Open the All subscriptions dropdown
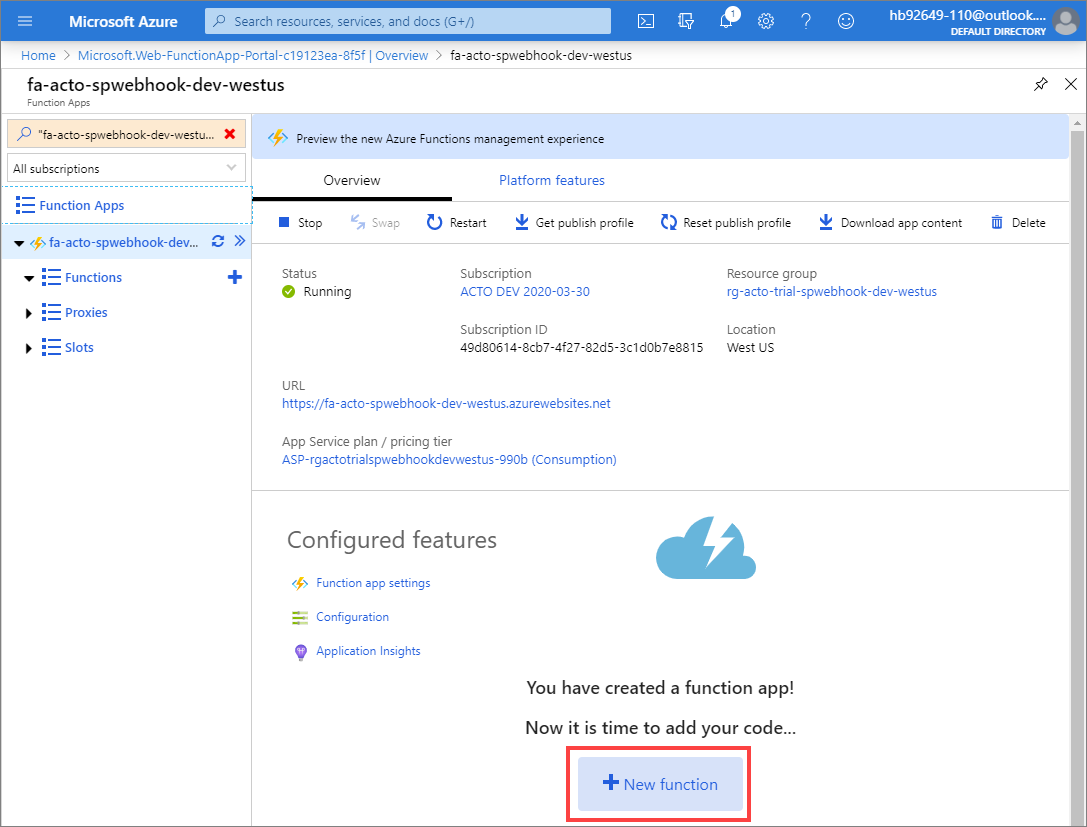This screenshot has width=1087, height=827. pyautogui.click(x=126, y=168)
